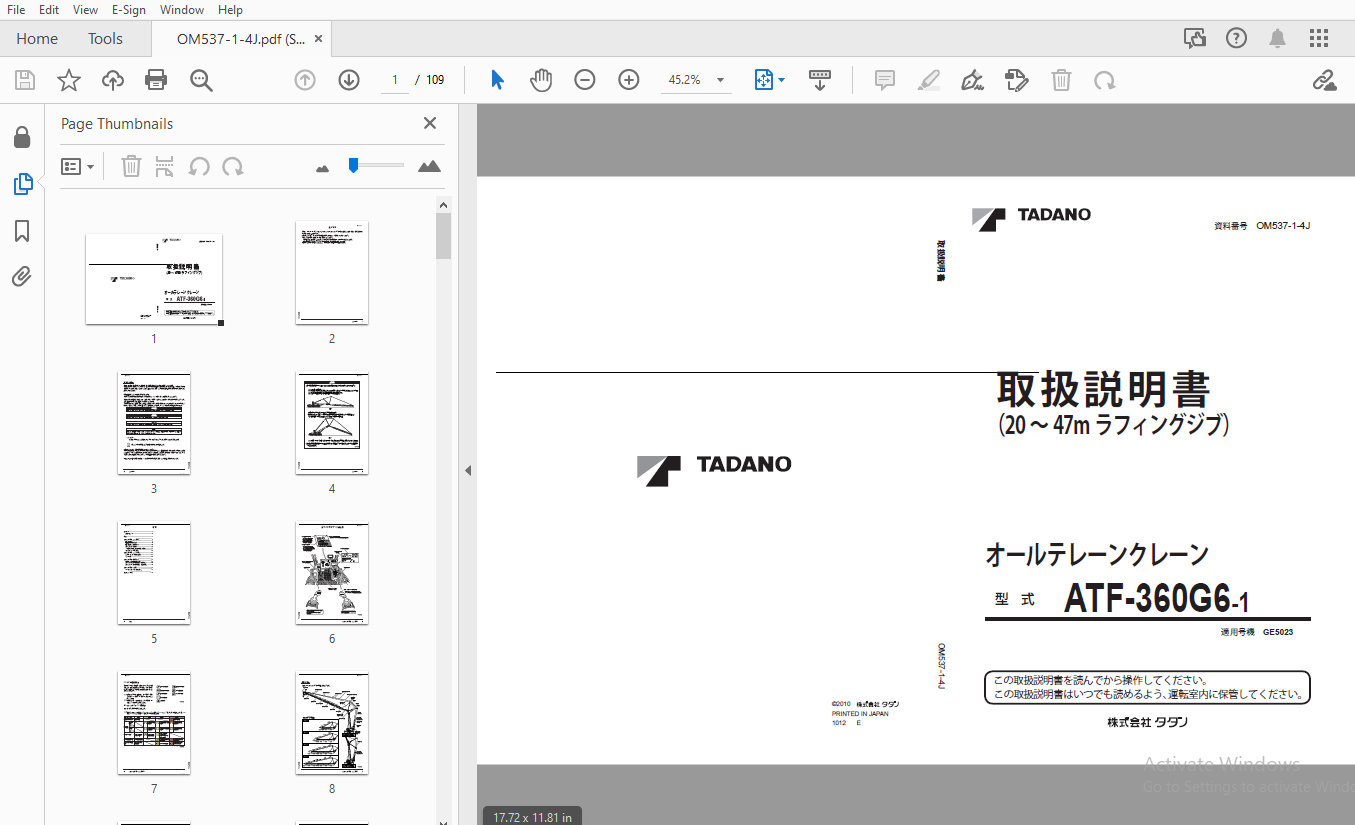Click the share link icon
The width and height of the screenshot is (1355, 825).
[1325, 80]
